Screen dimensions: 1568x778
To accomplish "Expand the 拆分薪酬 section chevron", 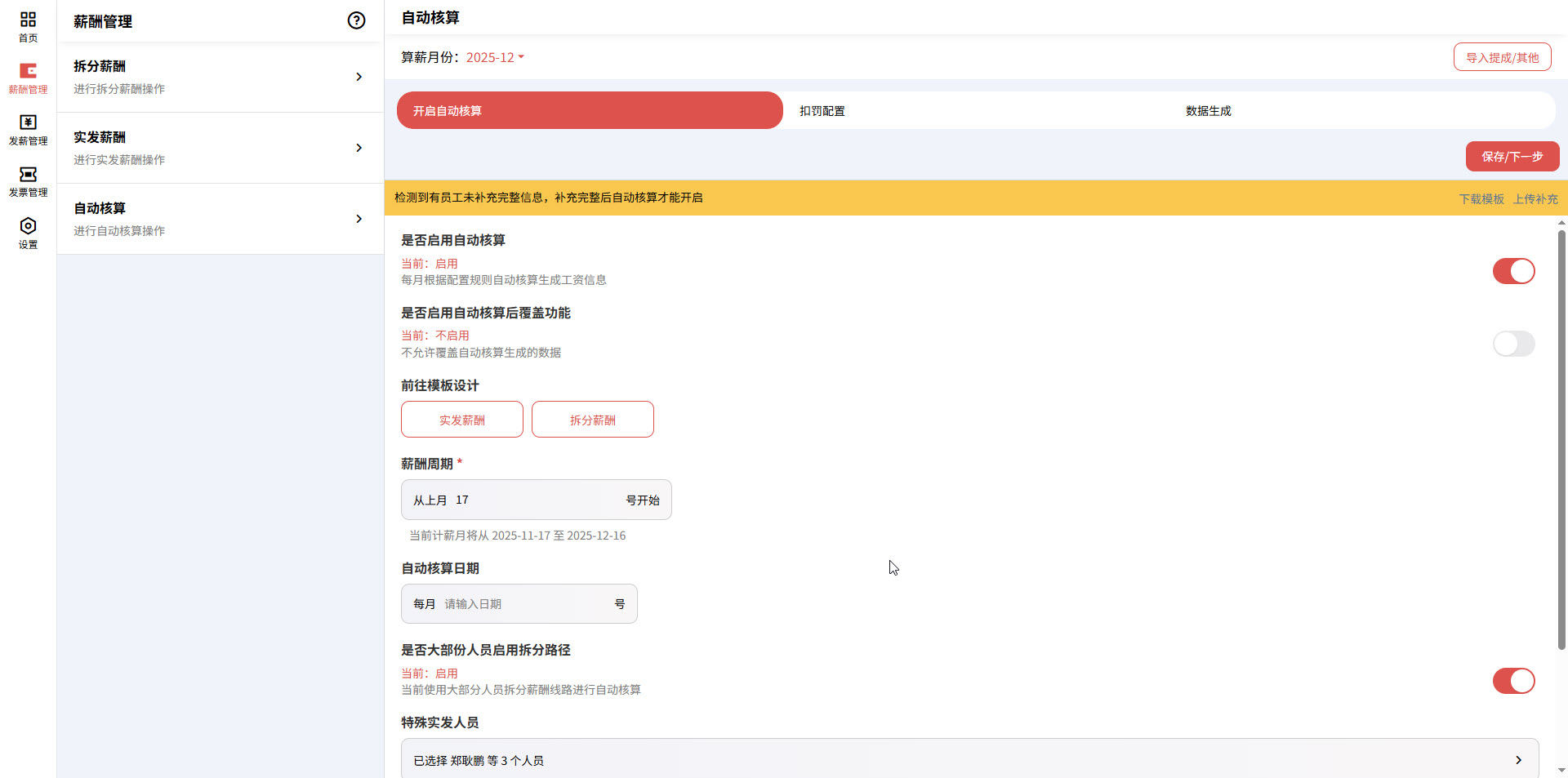I will pos(359,77).
